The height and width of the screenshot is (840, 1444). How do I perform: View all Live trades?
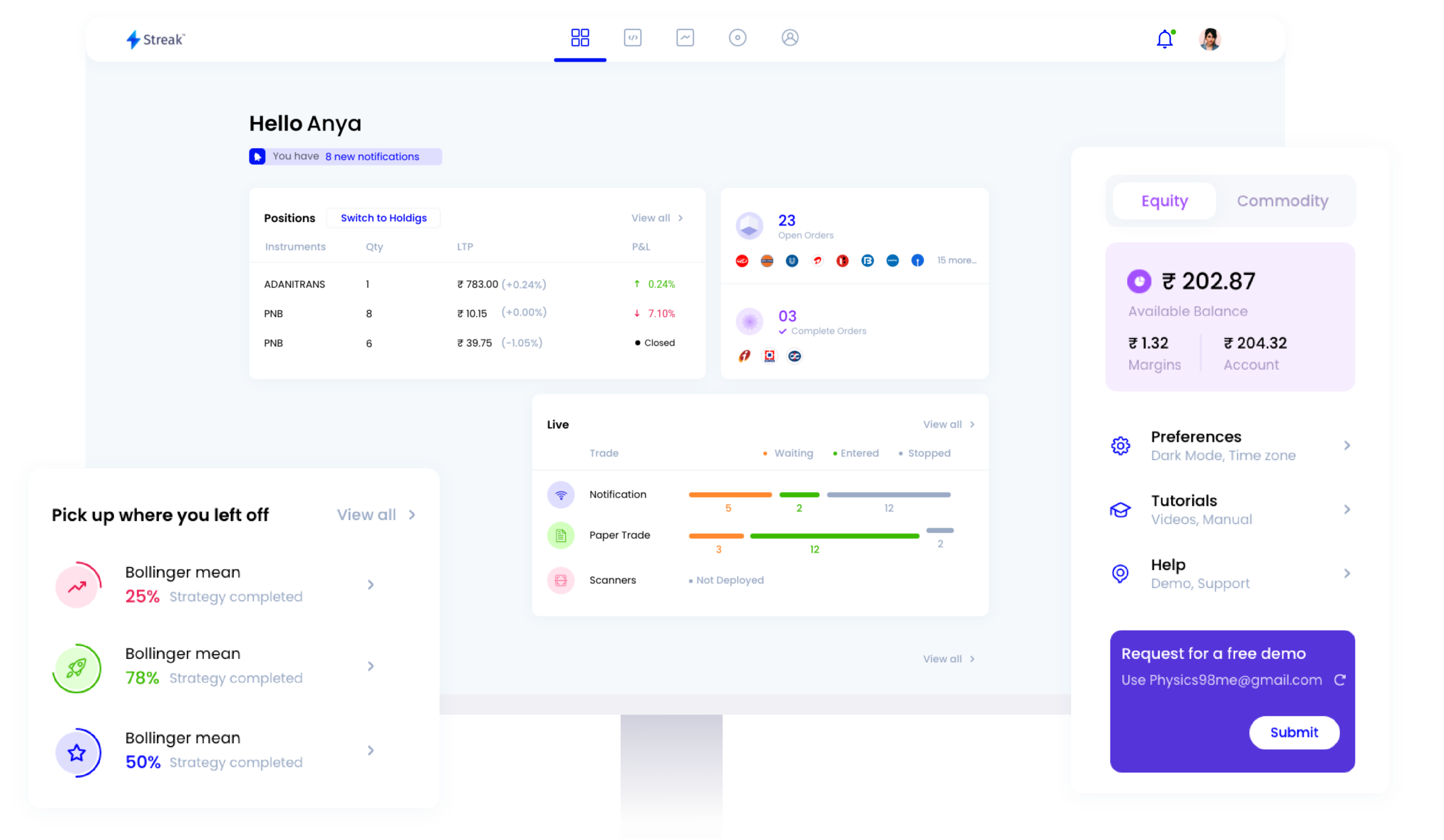[943, 424]
